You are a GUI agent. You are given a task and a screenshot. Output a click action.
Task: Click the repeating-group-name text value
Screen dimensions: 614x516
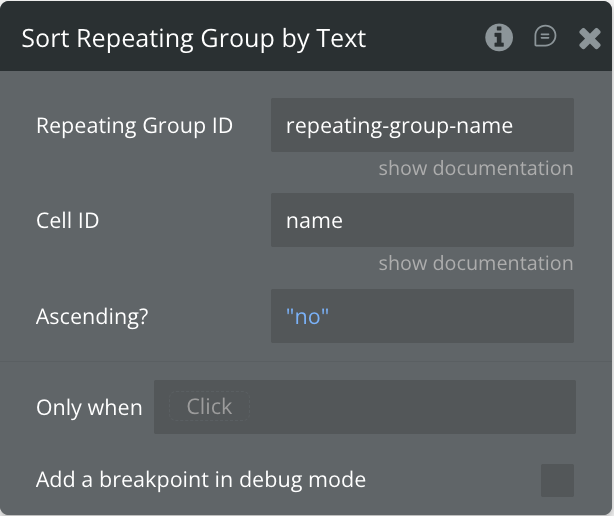(399, 126)
